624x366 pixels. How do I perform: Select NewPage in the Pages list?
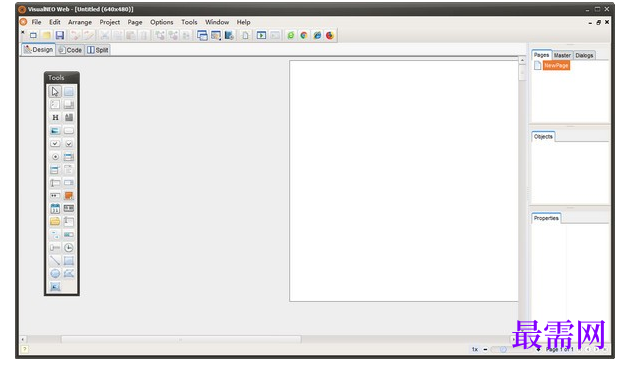556,66
